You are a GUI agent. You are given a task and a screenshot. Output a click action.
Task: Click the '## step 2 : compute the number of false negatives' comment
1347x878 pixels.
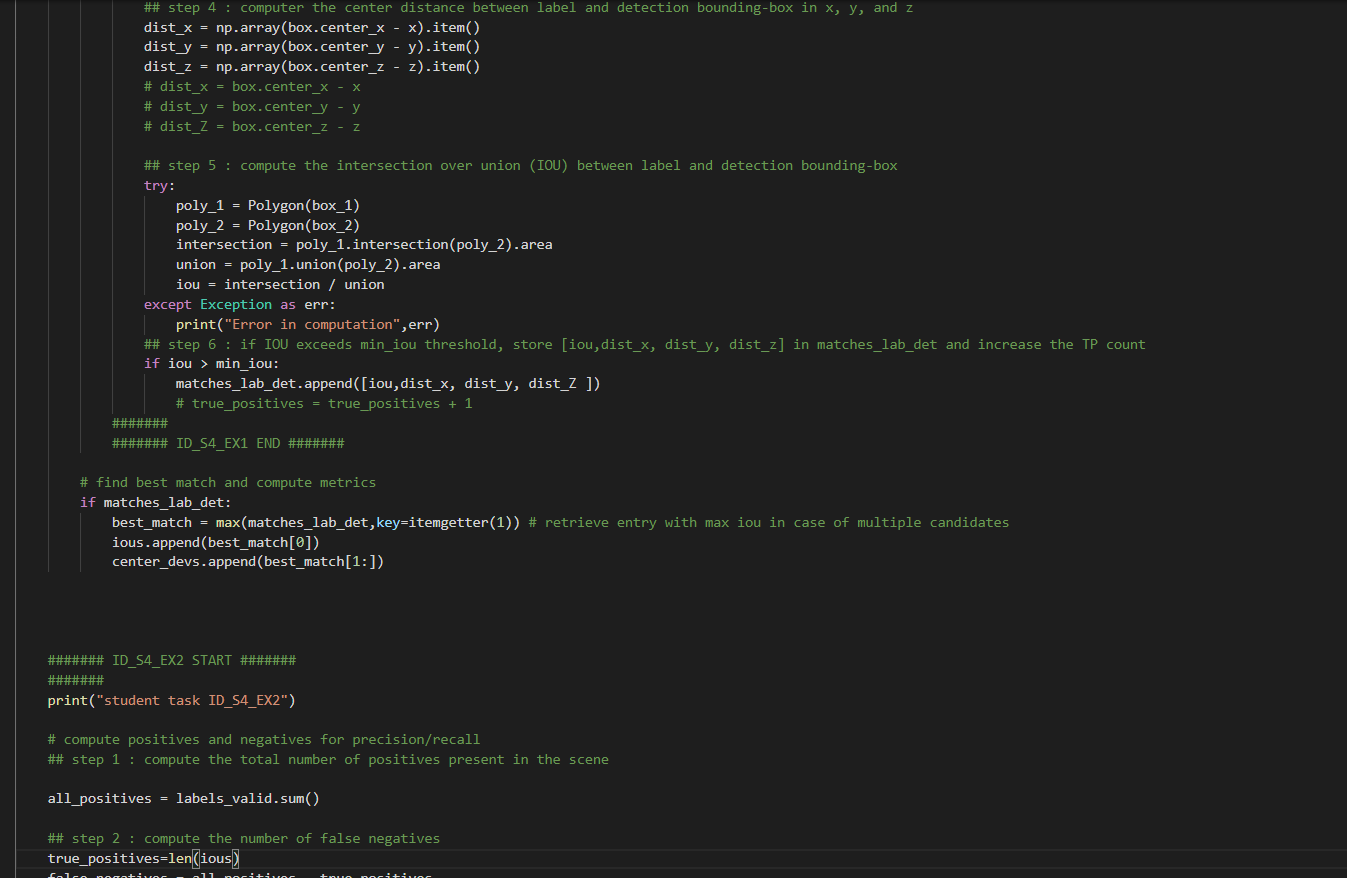(244, 839)
